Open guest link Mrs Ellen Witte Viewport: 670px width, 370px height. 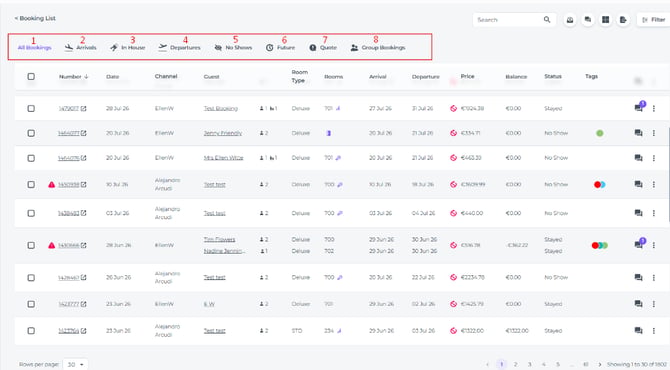(x=223, y=158)
